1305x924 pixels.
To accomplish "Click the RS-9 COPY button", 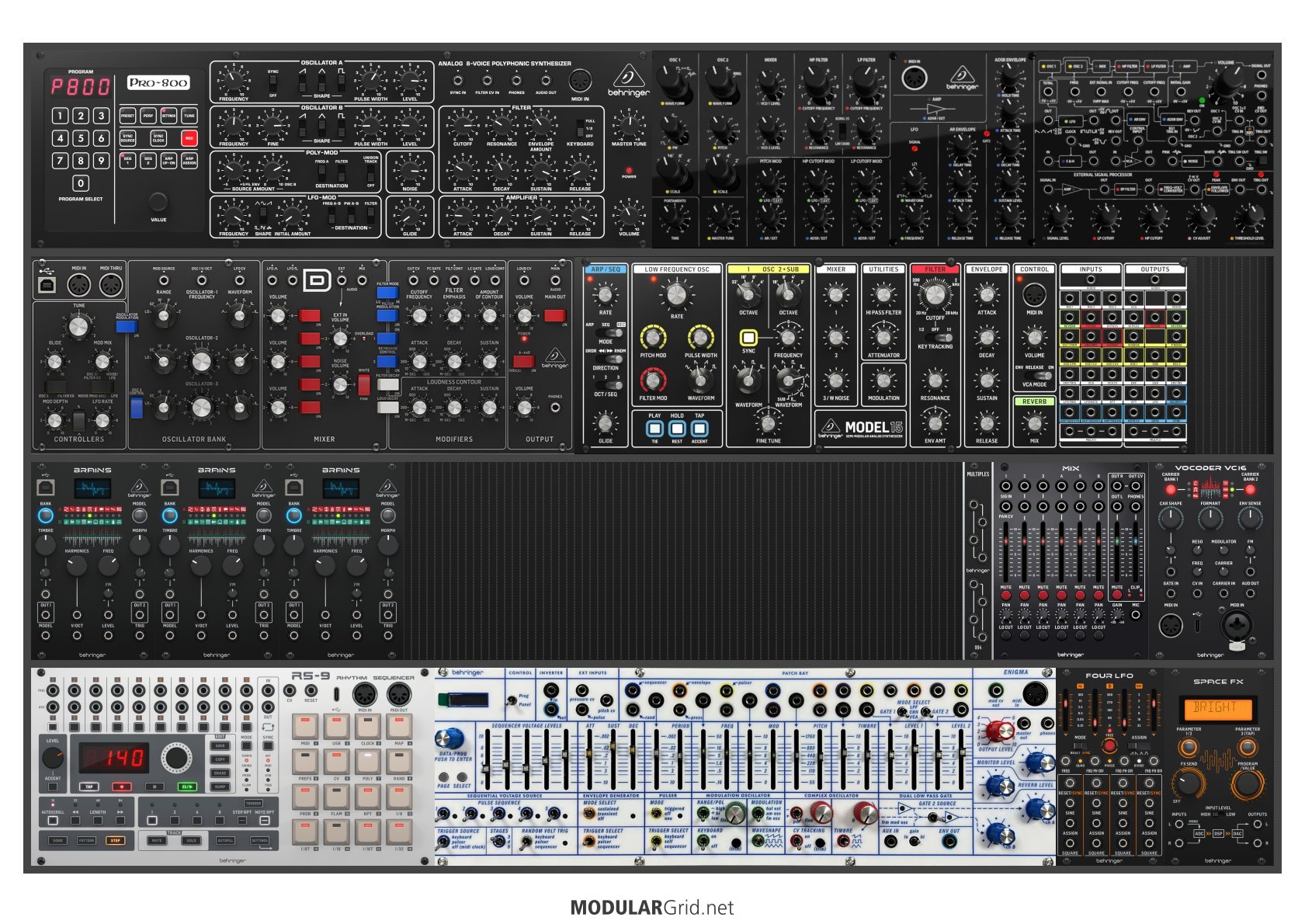I will (220, 759).
